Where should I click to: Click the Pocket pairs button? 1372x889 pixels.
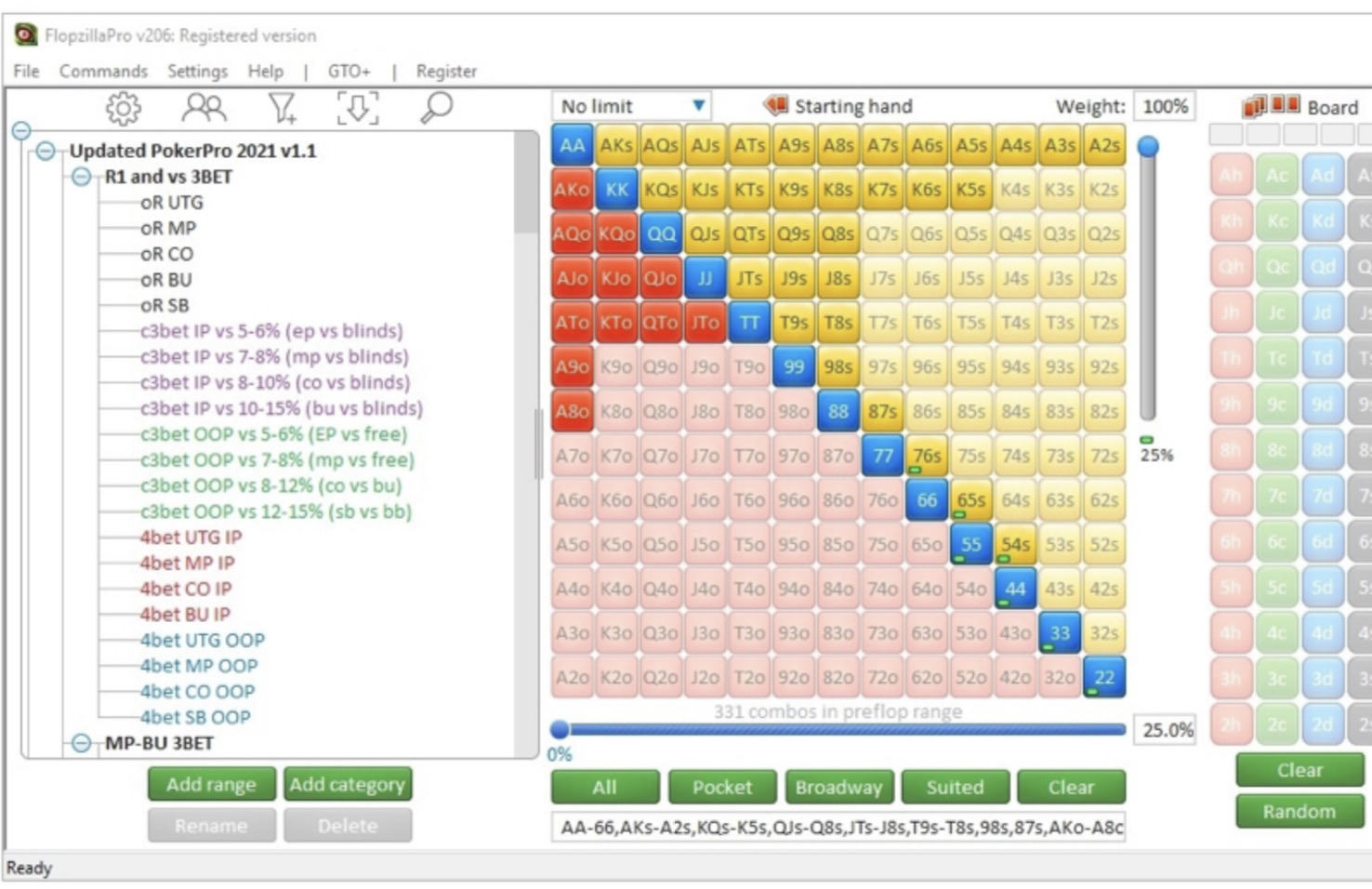[722, 787]
